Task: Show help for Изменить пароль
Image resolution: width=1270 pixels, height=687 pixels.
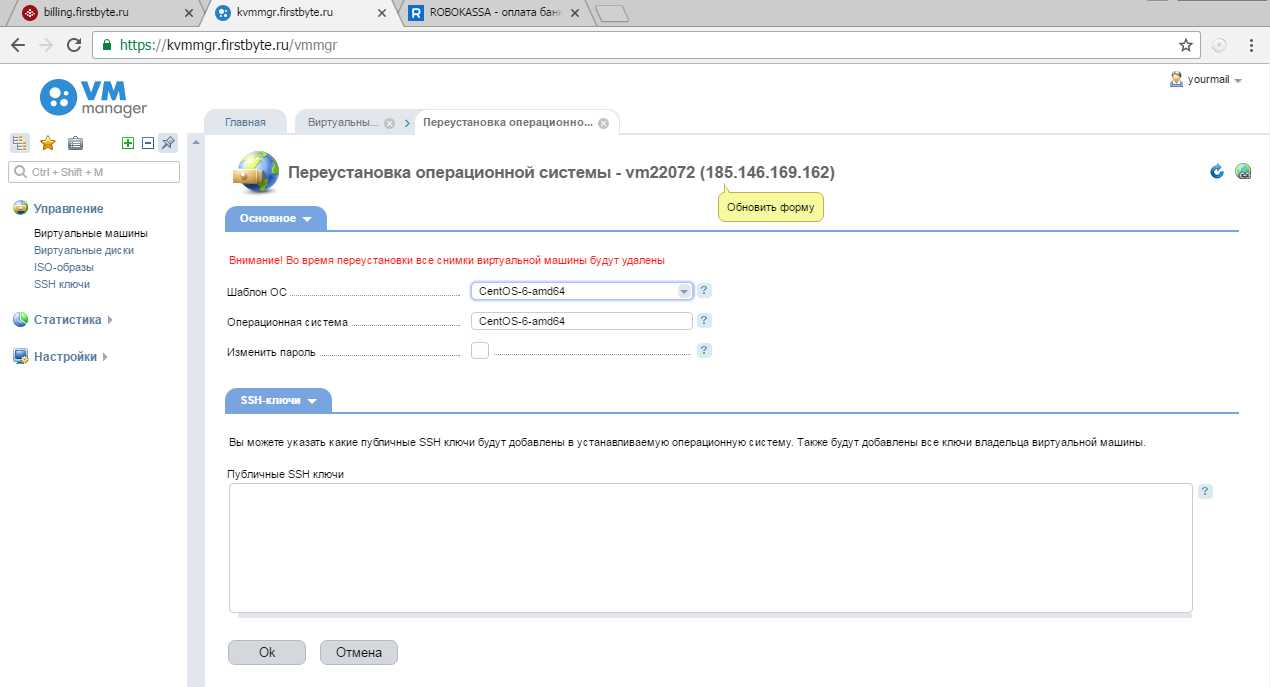Action: pyautogui.click(x=704, y=350)
